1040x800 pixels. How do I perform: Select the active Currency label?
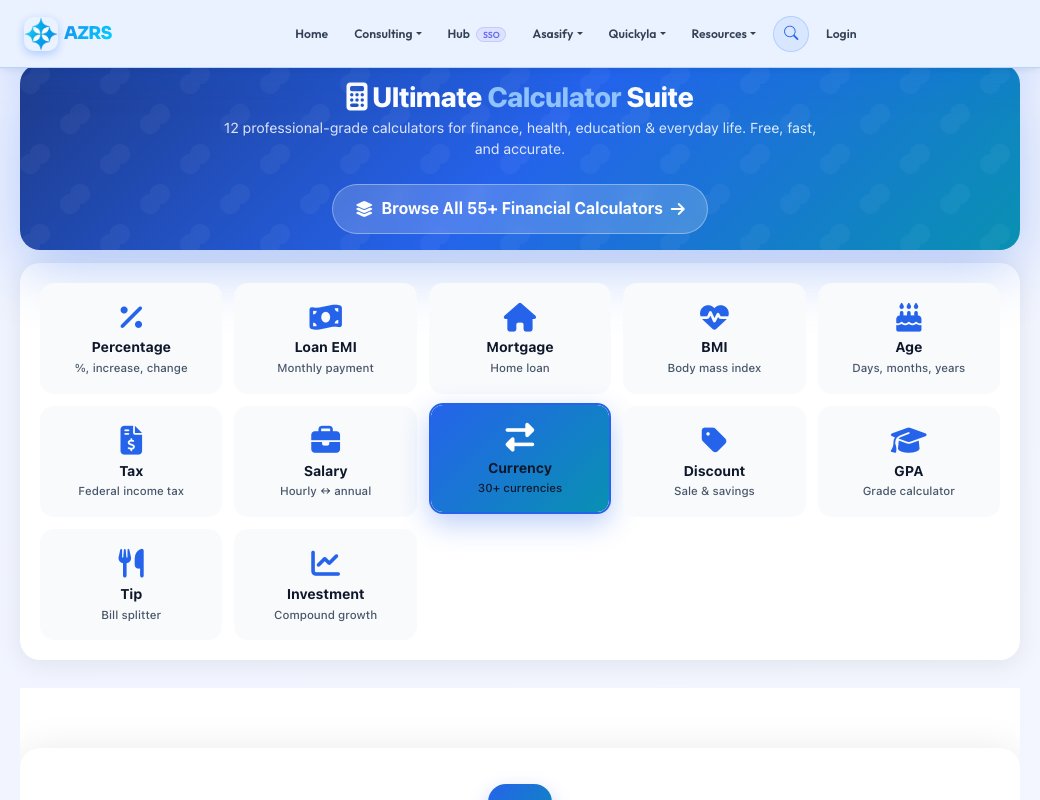[520, 468]
